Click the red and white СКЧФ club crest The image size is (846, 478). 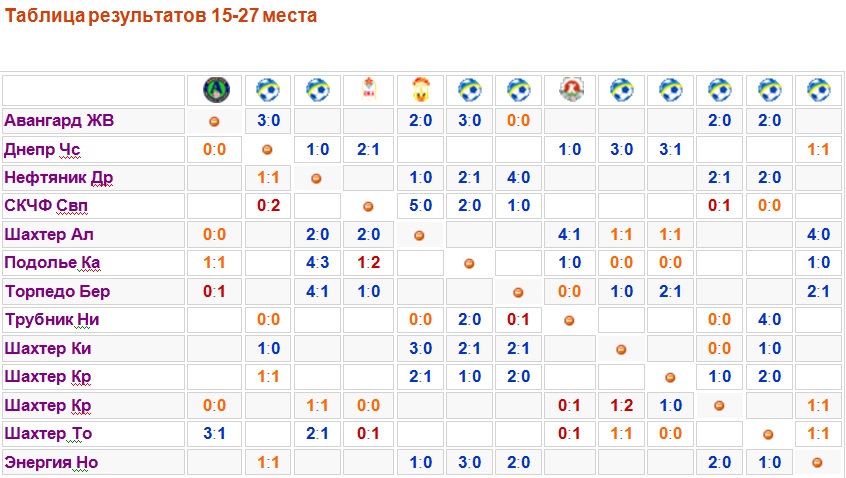pyautogui.click(x=367, y=90)
